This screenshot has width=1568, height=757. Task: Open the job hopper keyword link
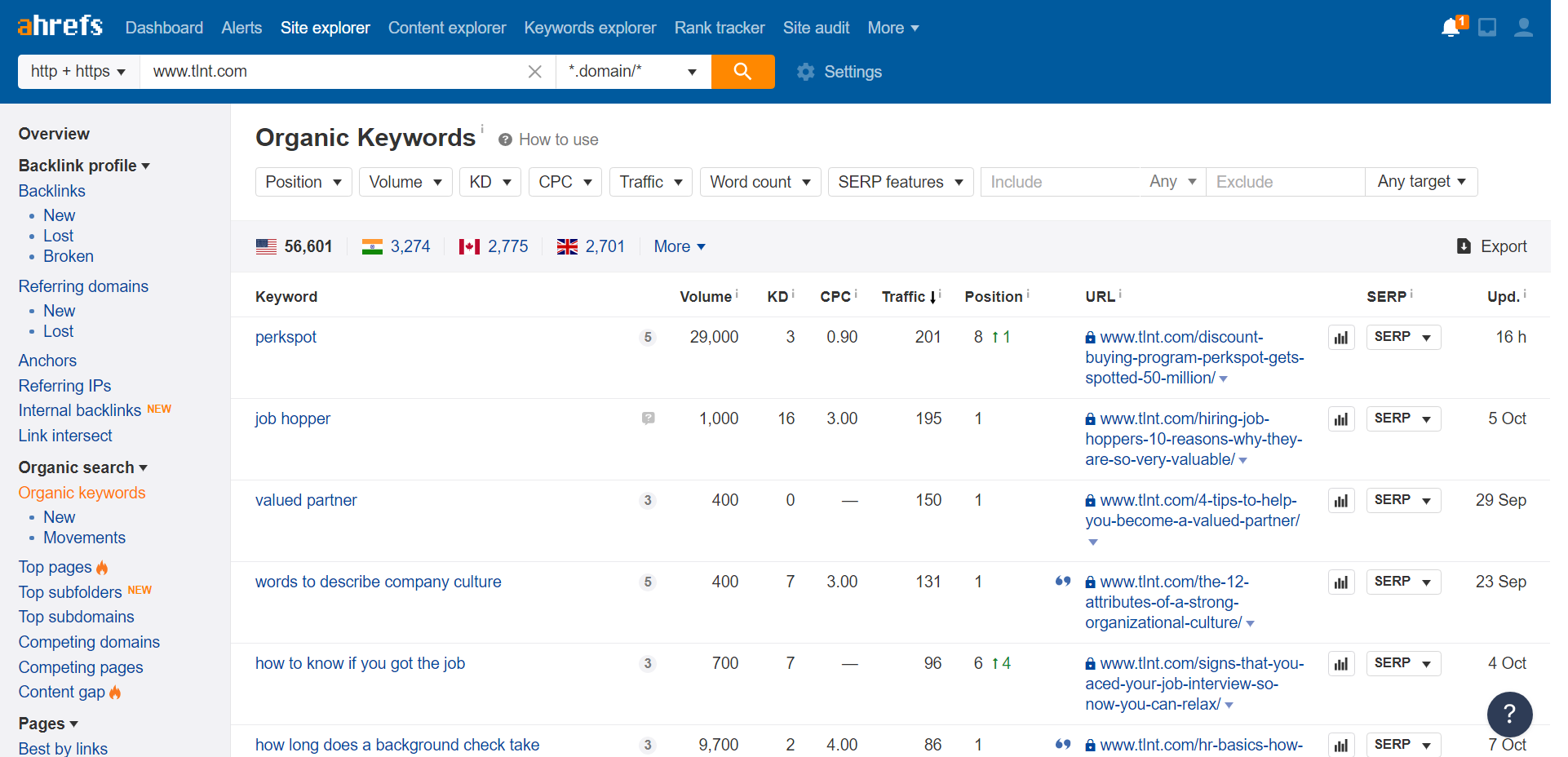point(292,418)
